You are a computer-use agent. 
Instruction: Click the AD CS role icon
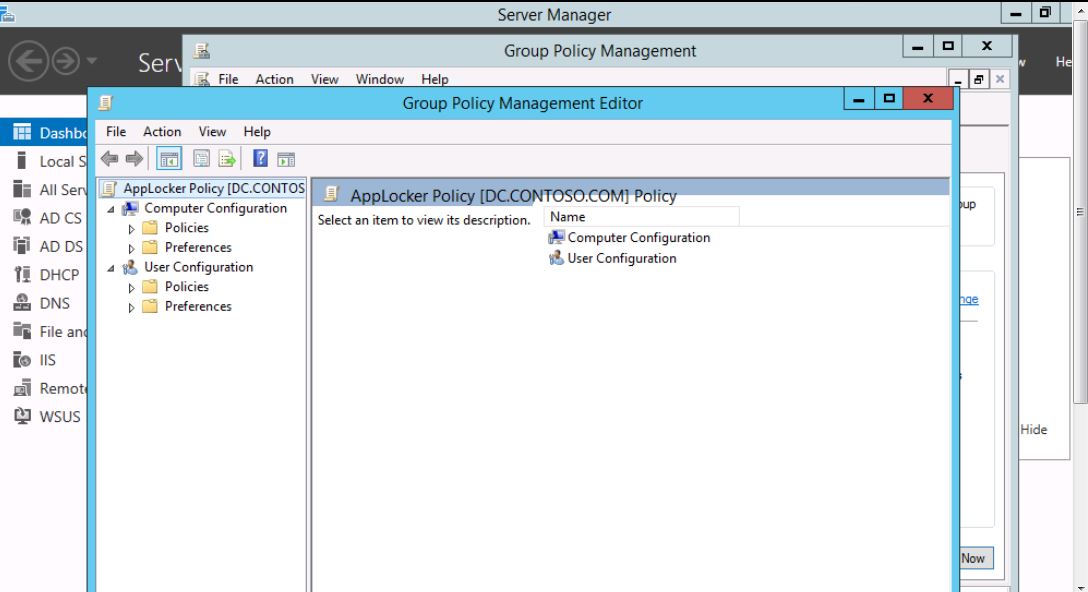[x=22, y=217]
